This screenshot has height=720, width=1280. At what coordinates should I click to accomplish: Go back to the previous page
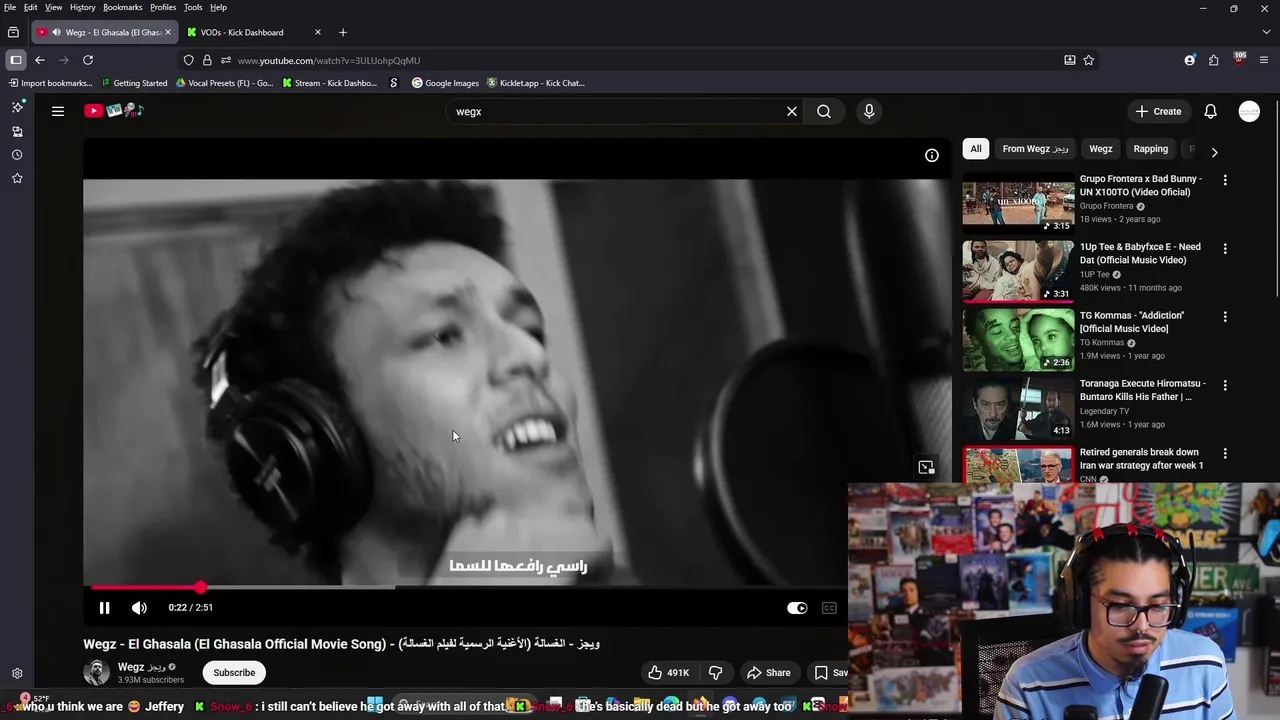click(x=40, y=60)
